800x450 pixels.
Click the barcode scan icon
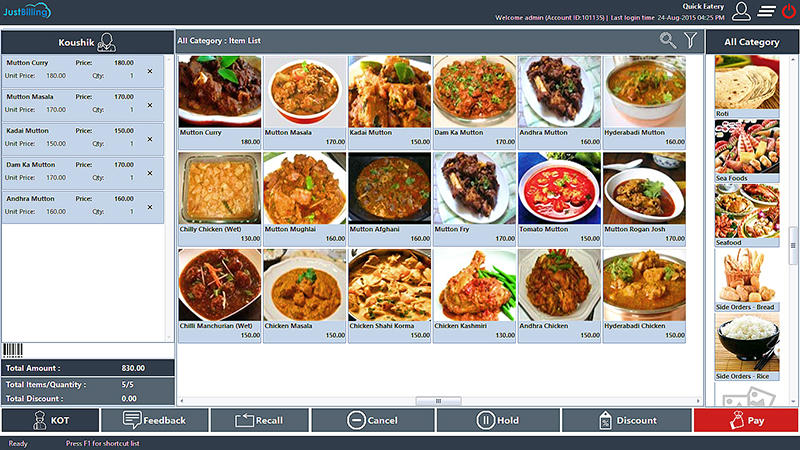[13, 350]
